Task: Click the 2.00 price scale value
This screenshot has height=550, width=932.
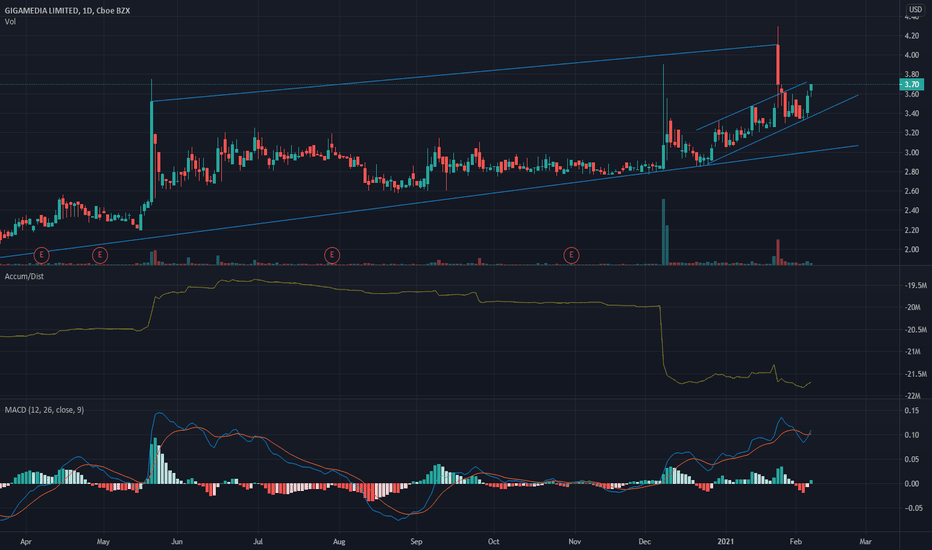Action: click(912, 250)
